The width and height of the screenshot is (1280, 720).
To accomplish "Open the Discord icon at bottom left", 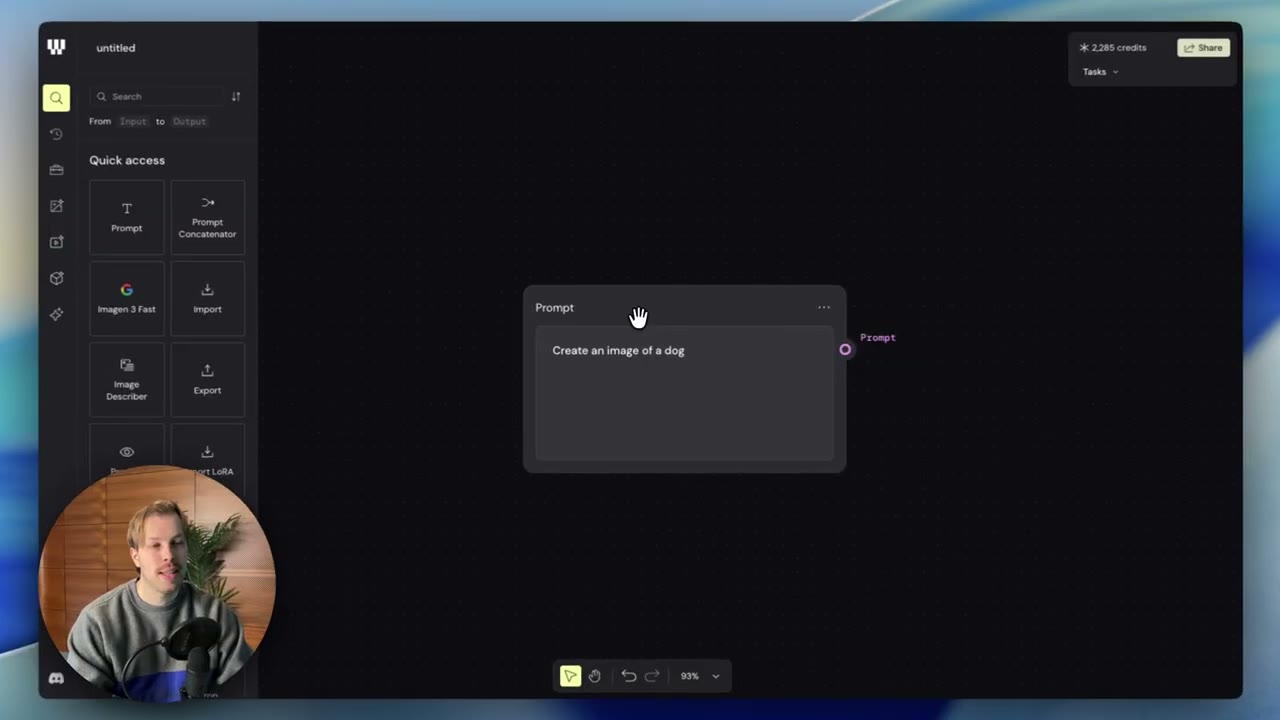I will click(x=56, y=678).
